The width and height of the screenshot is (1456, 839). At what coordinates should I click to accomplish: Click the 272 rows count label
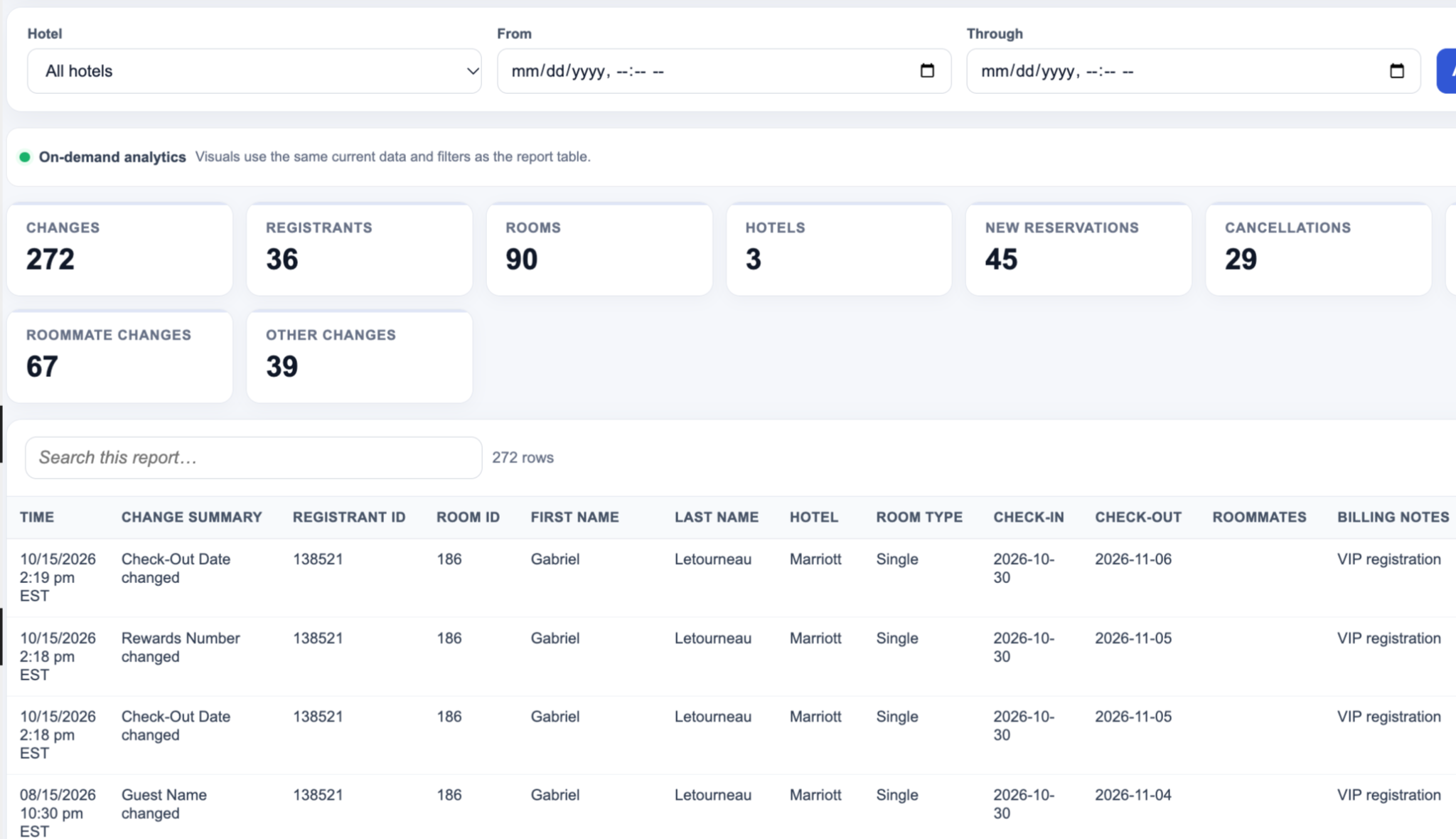pyautogui.click(x=523, y=457)
